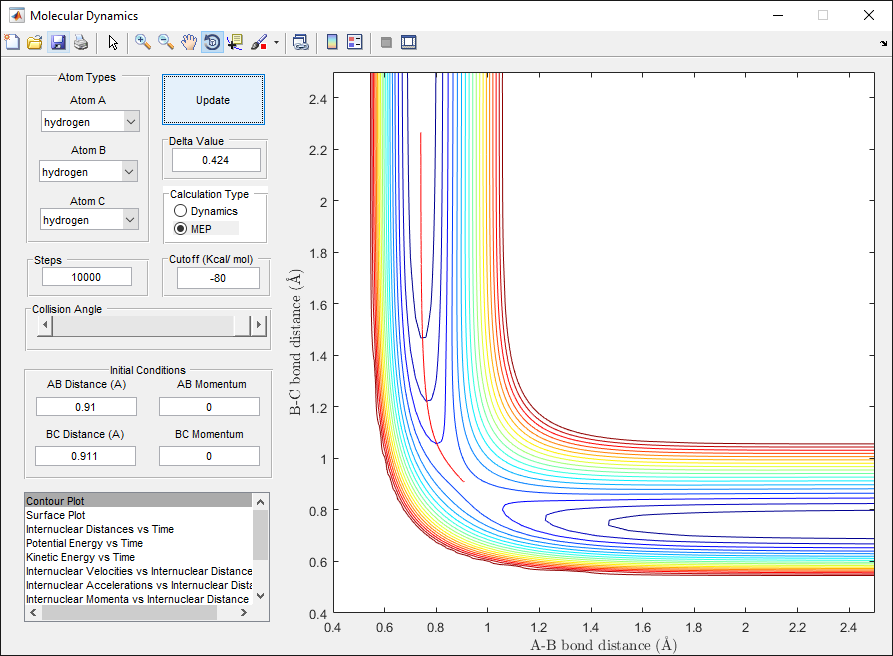Toggle the Rotate 3D tool

point(212,42)
